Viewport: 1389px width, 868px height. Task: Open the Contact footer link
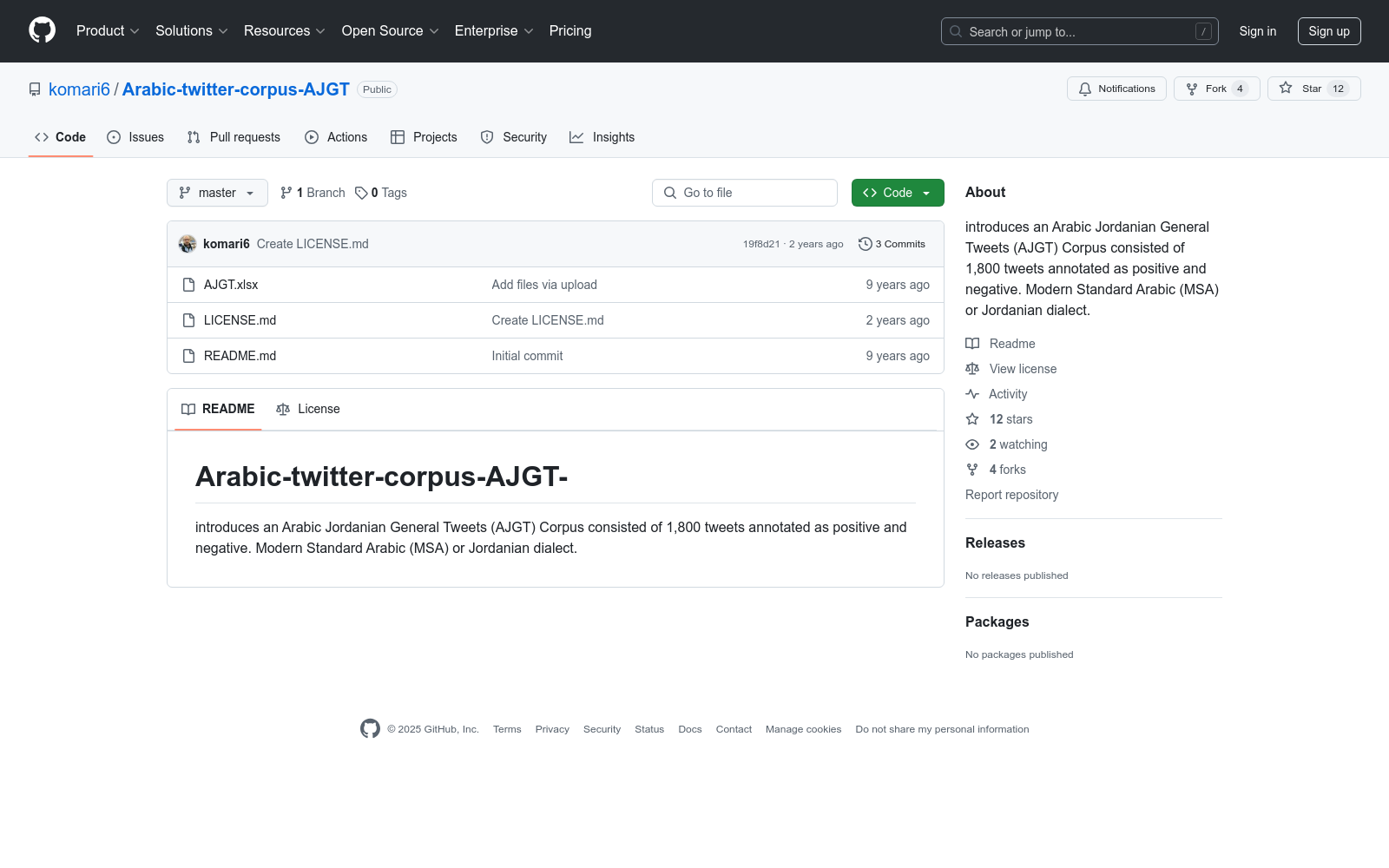pos(734,729)
